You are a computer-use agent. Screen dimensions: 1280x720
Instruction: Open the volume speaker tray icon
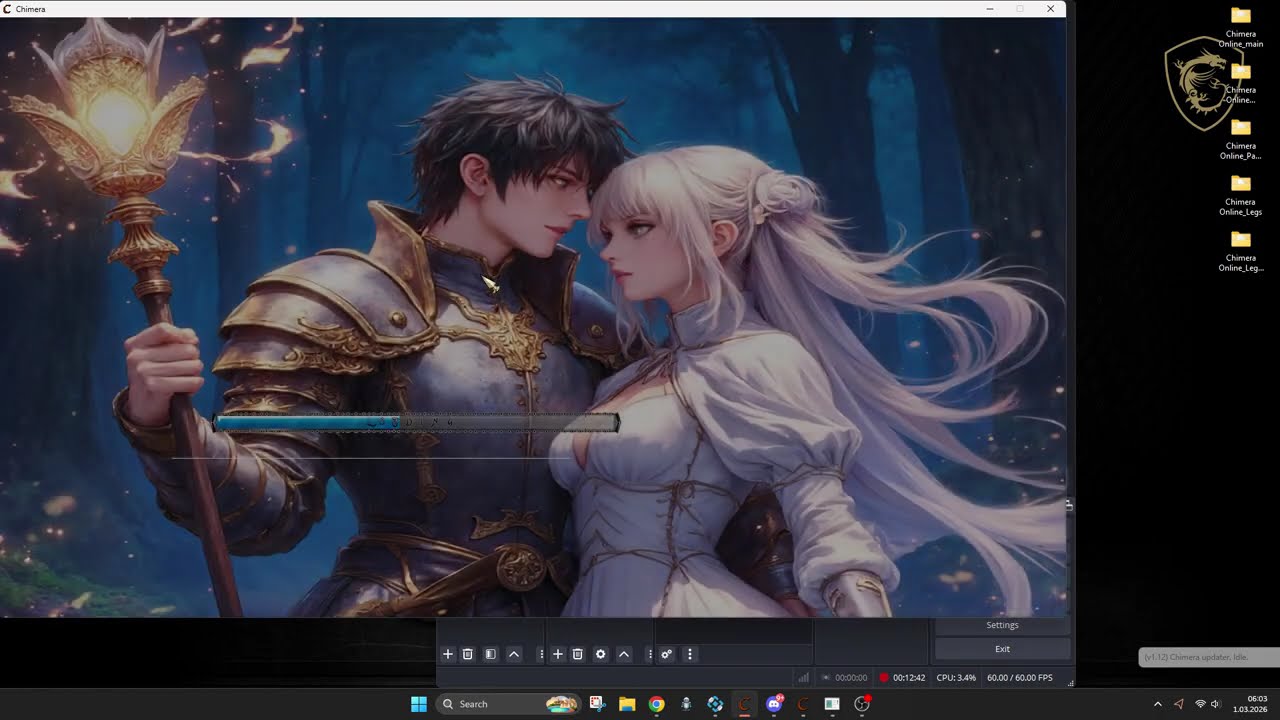coord(1216,704)
